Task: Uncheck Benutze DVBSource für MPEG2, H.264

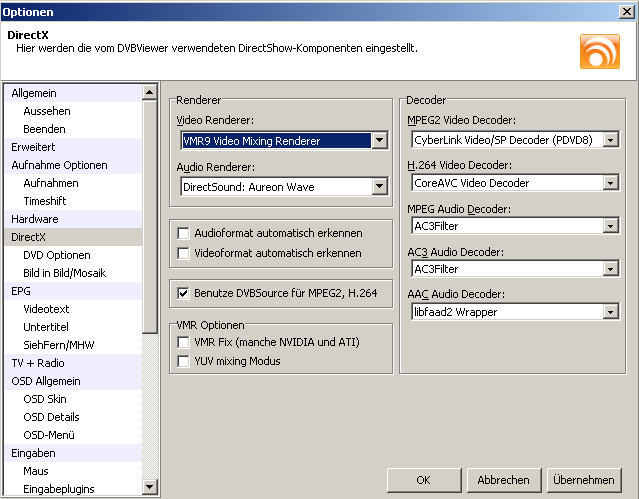Action: [184, 293]
